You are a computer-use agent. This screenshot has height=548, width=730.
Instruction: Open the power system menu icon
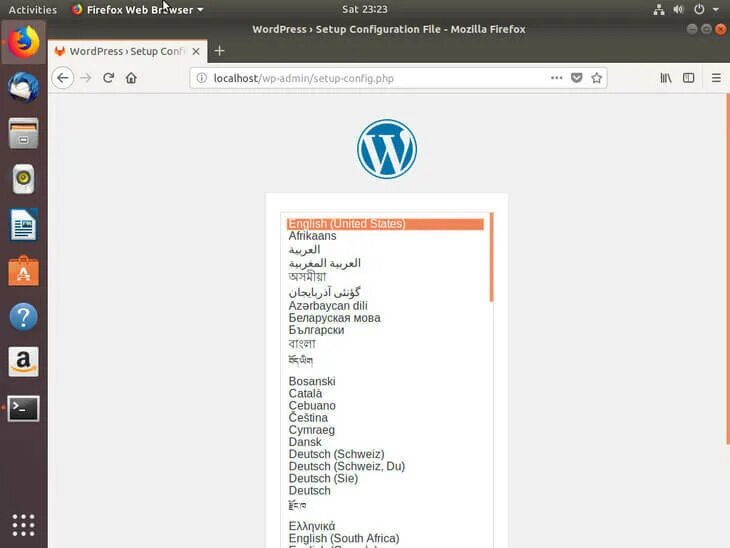pyautogui.click(x=699, y=9)
